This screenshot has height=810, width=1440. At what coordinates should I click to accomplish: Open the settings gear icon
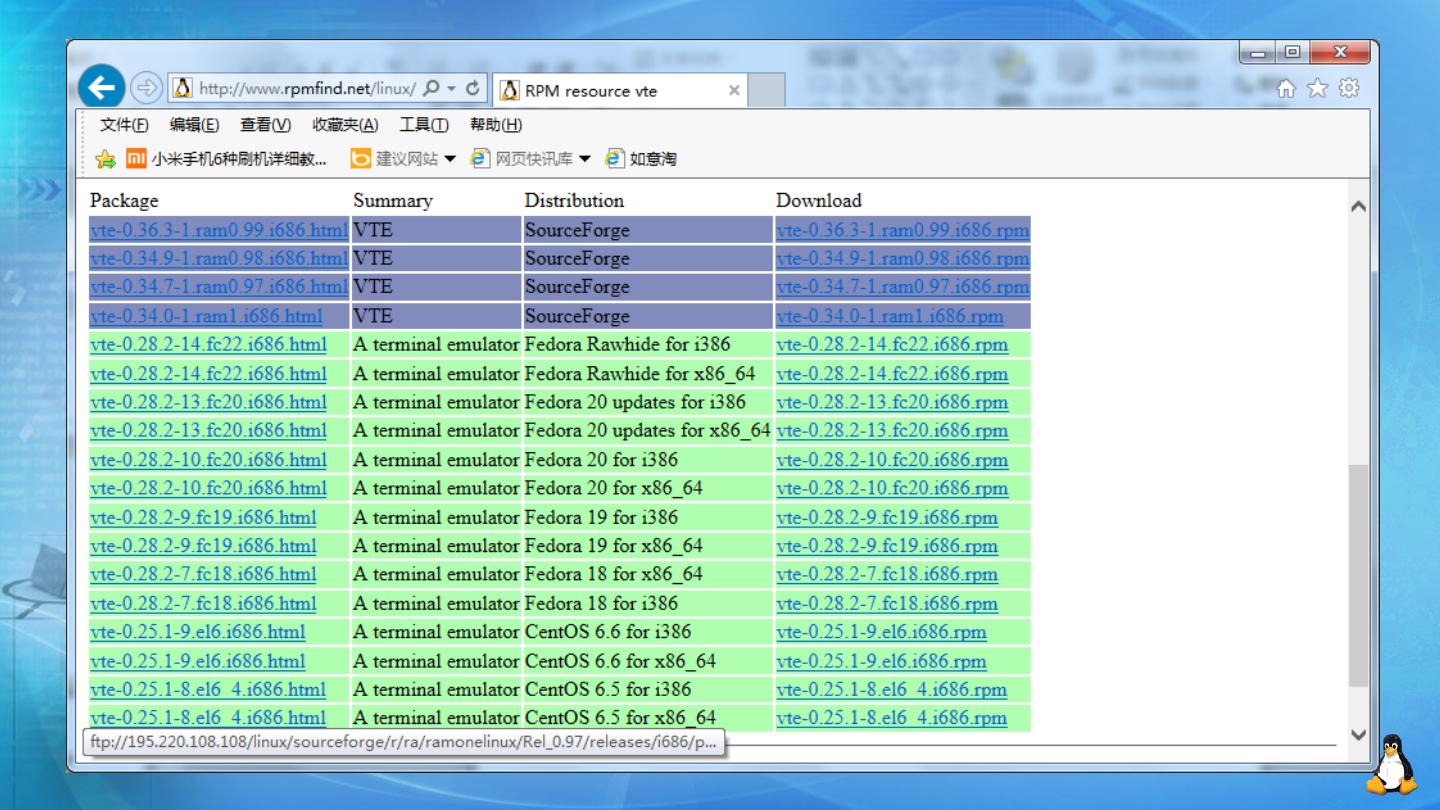pyautogui.click(x=1349, y=88)
